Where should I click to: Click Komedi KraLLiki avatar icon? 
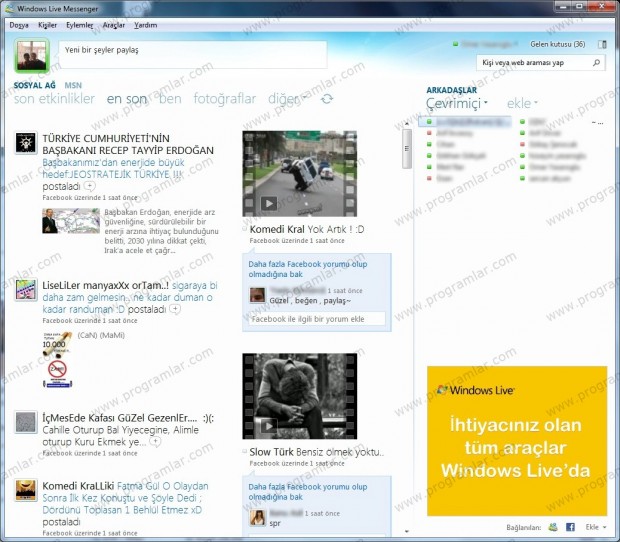coord(26,490)
